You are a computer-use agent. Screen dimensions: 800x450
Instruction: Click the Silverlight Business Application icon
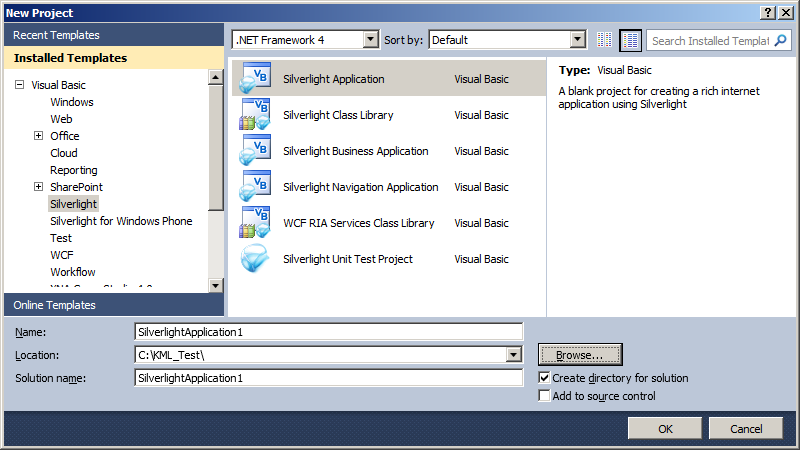click(x=255, y=151)
